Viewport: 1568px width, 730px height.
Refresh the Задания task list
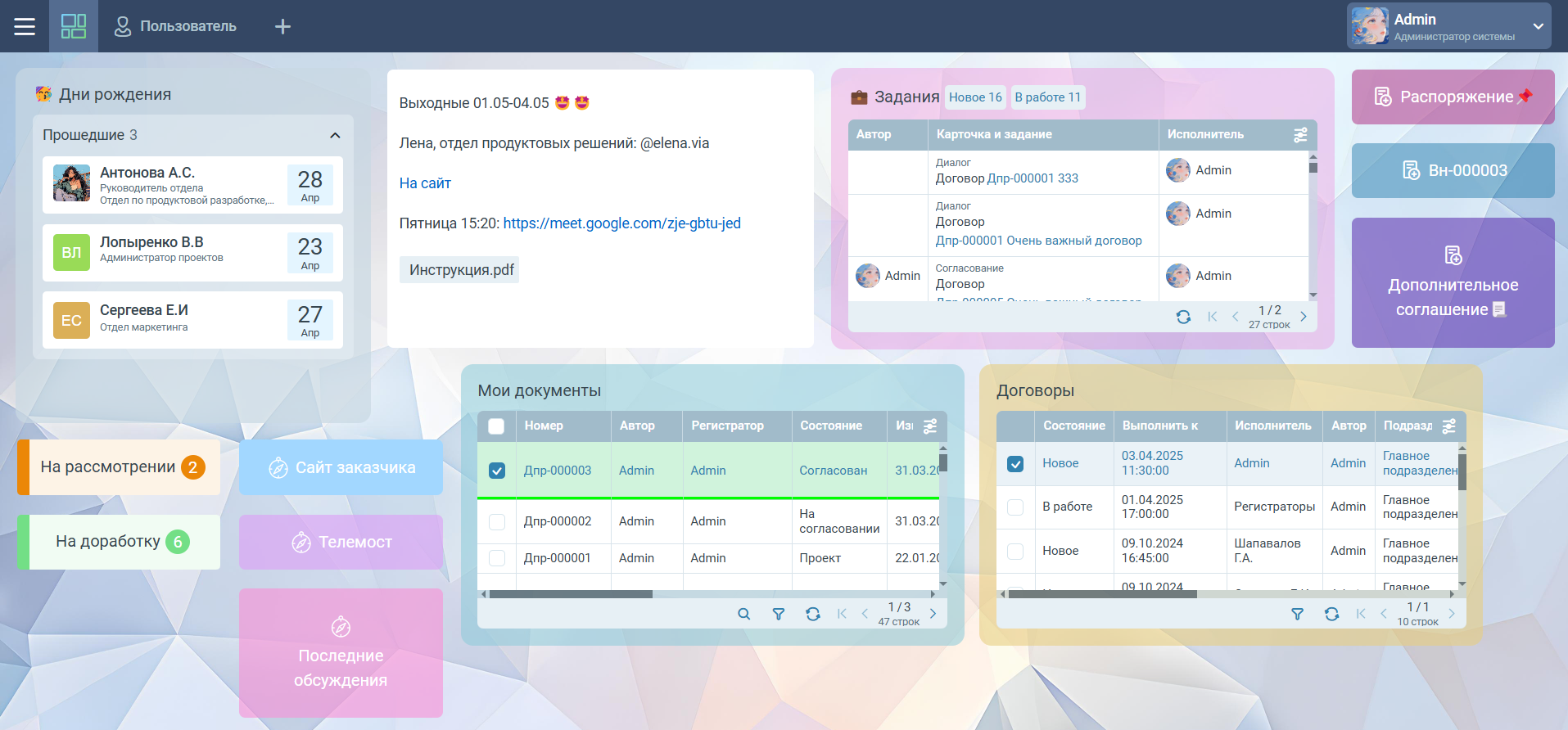(1183, 317)
